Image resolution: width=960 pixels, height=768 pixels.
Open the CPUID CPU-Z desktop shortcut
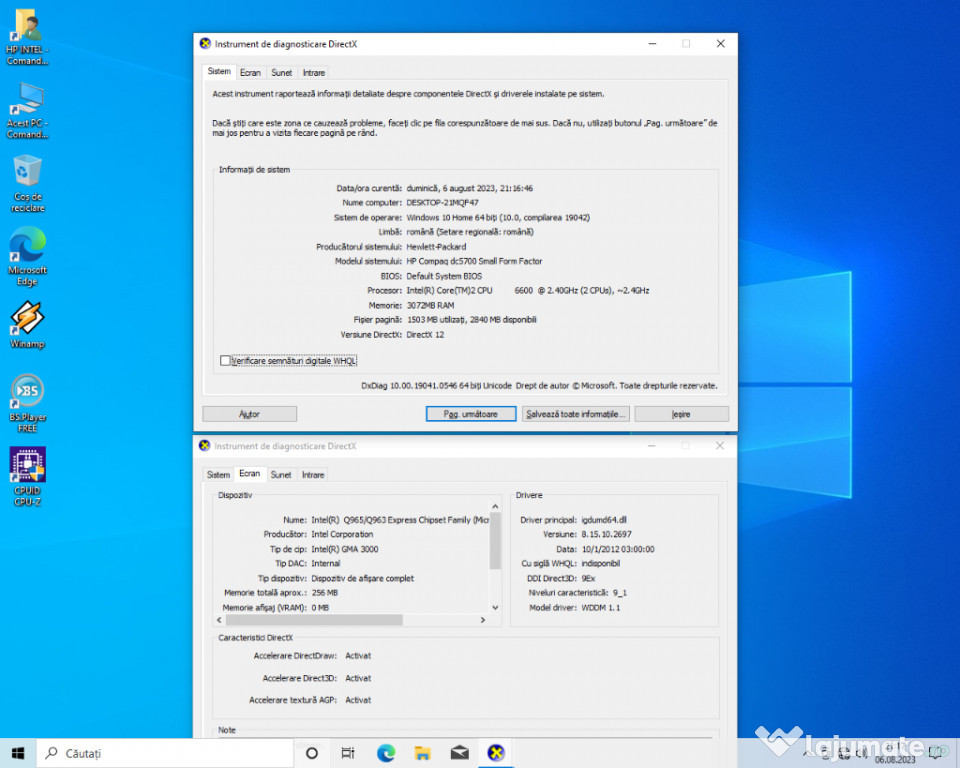coord(27,466)
